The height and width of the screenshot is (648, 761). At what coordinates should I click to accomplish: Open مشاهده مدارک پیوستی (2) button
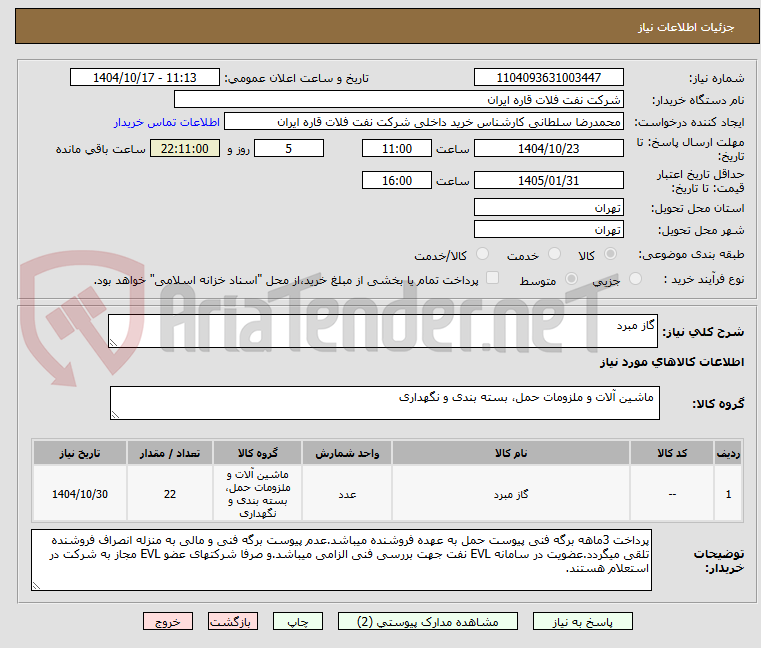click(428, 621)
